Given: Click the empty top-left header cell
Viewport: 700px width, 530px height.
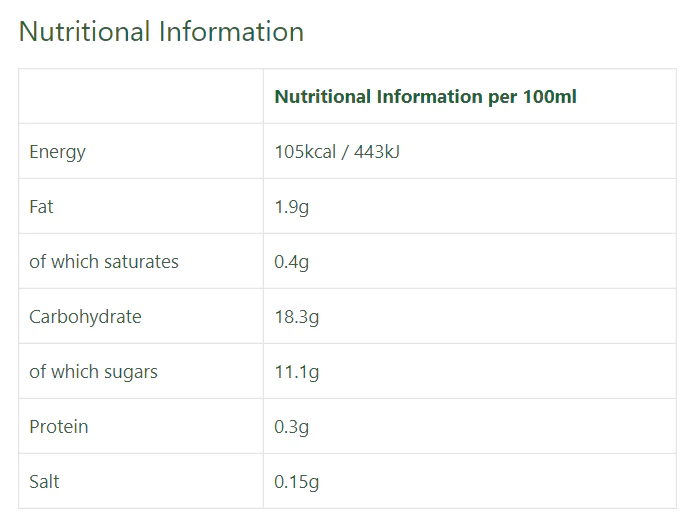Looking at the screenshot, I should click(x=141, y=97).
